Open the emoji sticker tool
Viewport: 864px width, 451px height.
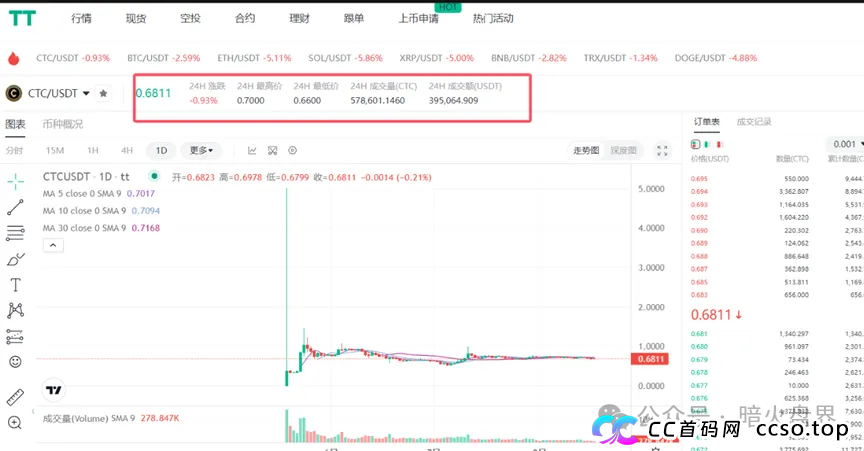click(15, 362)
